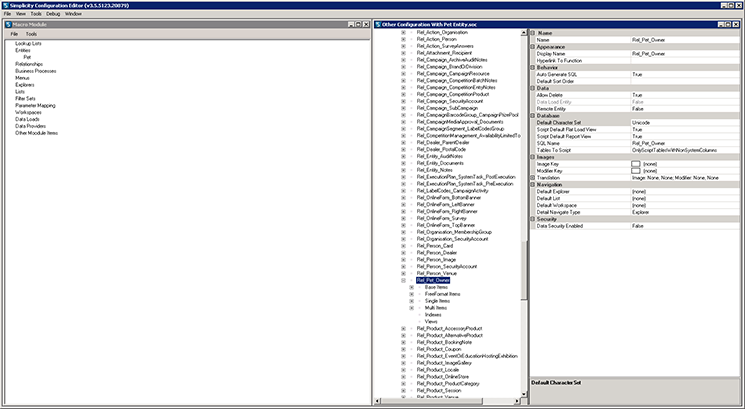
Task: Open the Debug menu
Action: click(53, 14)
